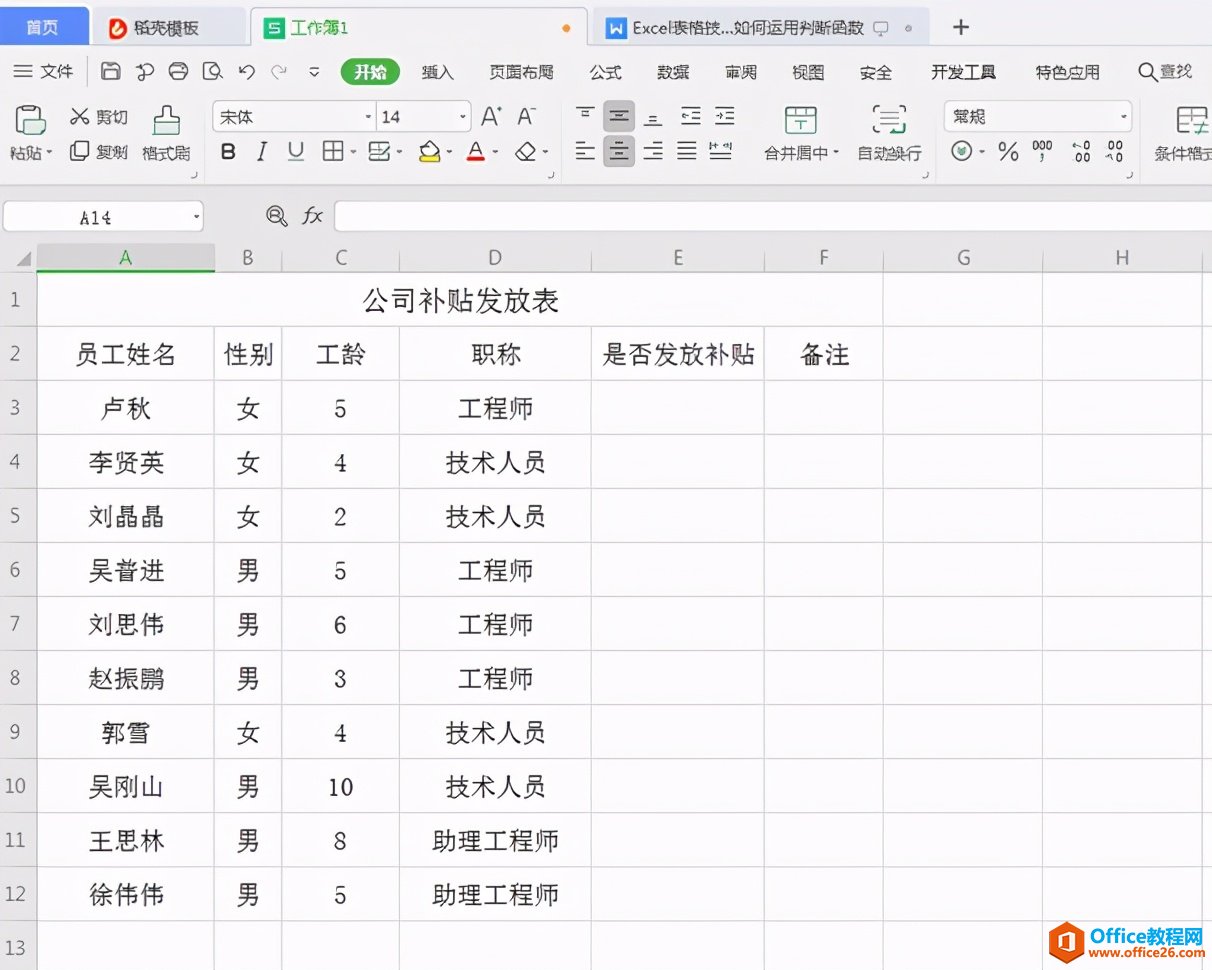Image resolution: width=1212 pixels, height=970 pixels.
Task: Toggle Italic formatting
Action: [x=262, y=152]
